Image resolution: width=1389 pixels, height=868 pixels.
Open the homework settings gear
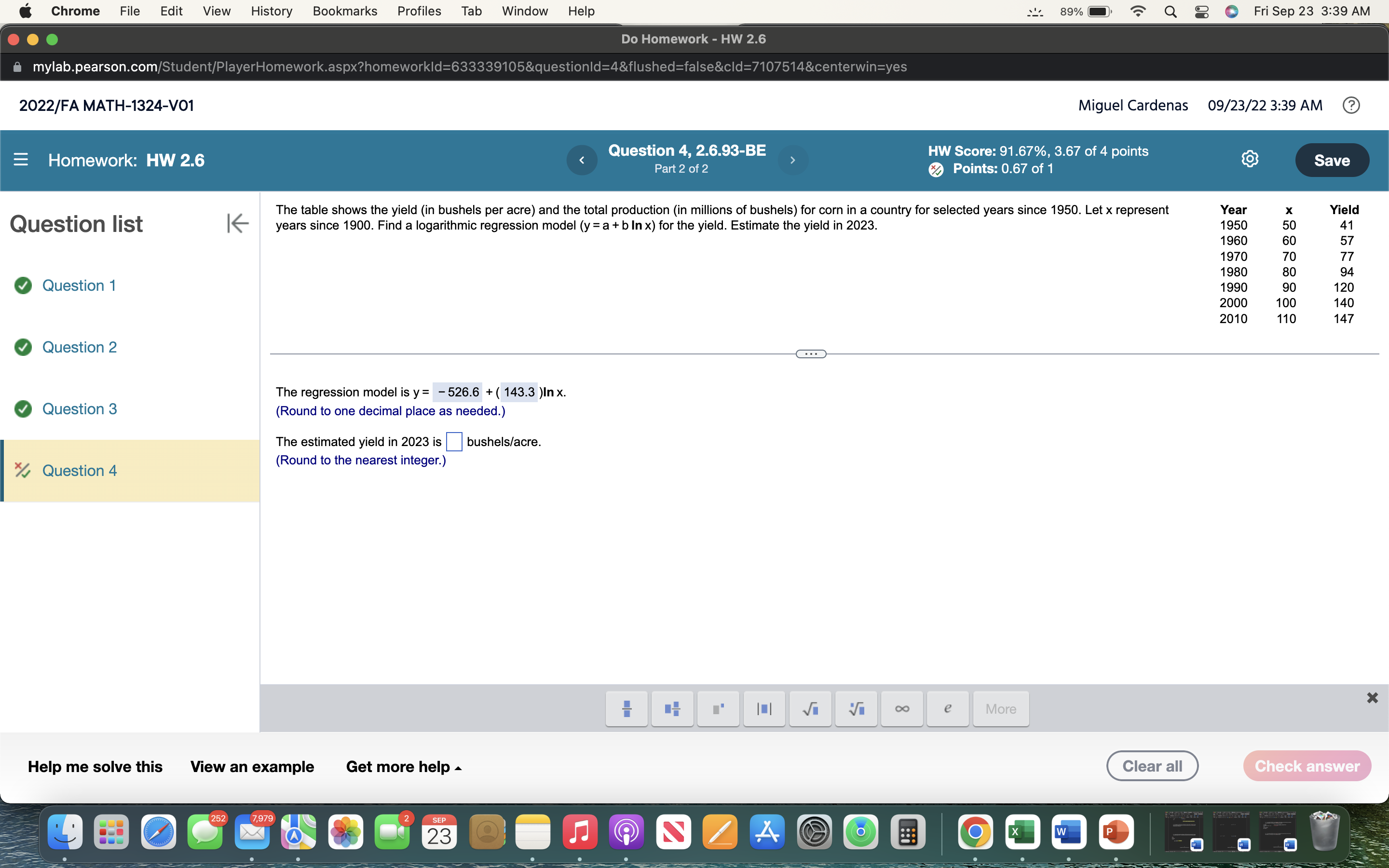coord(1250,160)
